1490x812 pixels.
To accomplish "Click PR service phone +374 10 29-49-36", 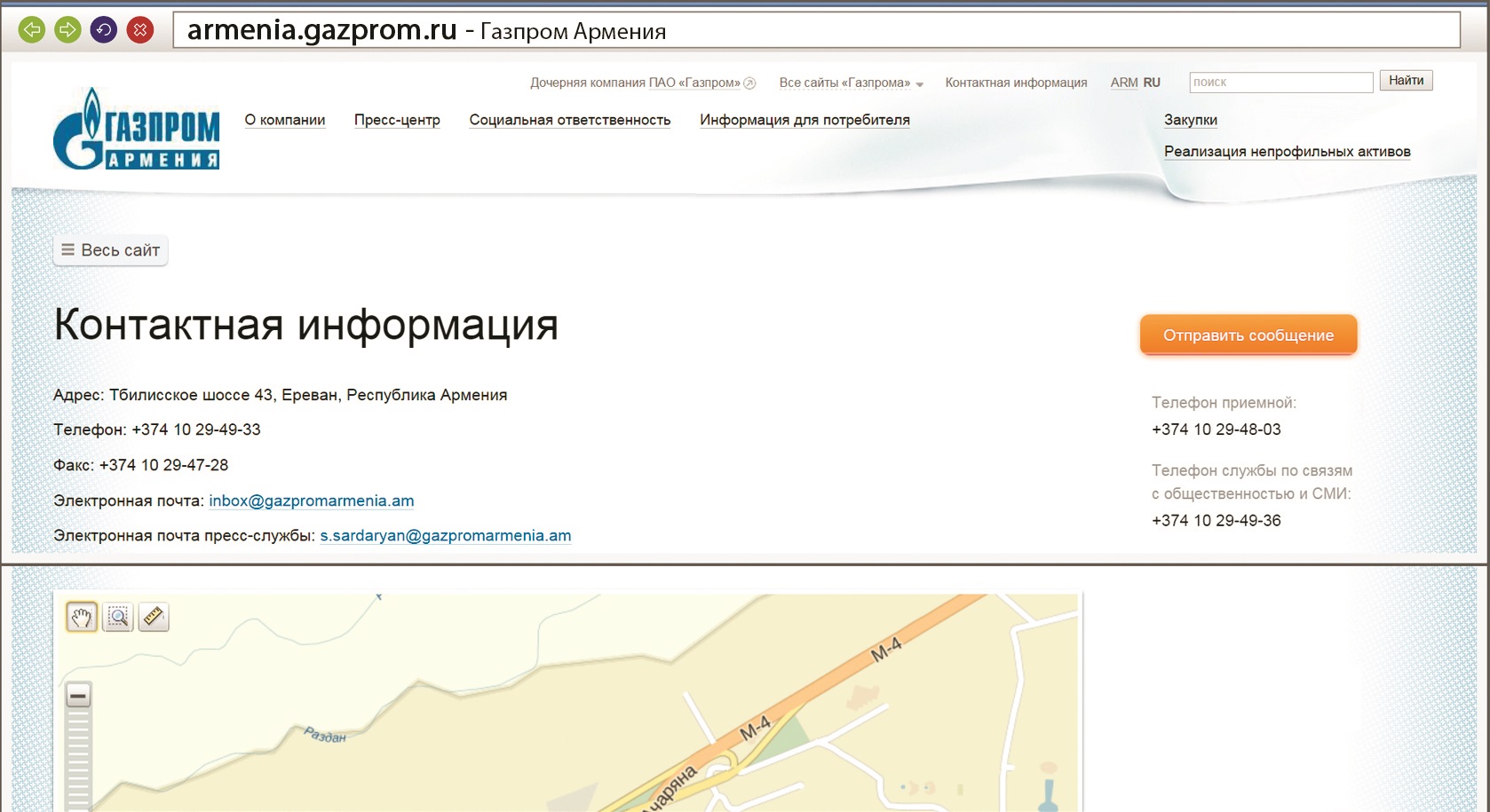I will 1217,521.
